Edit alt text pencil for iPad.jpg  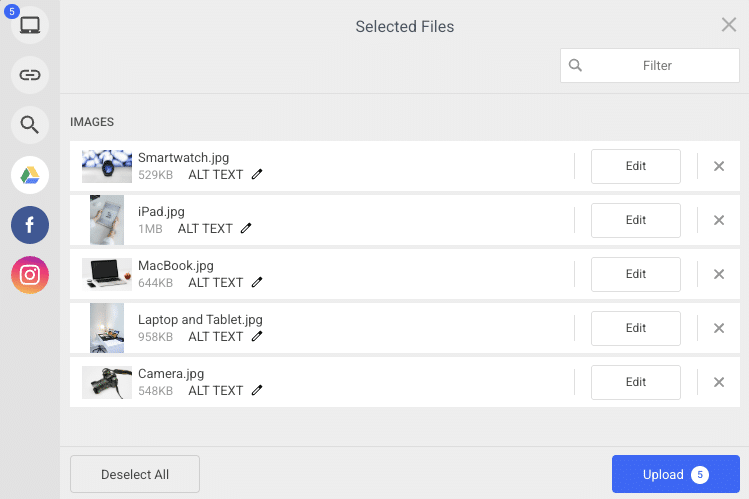point(246,228)
